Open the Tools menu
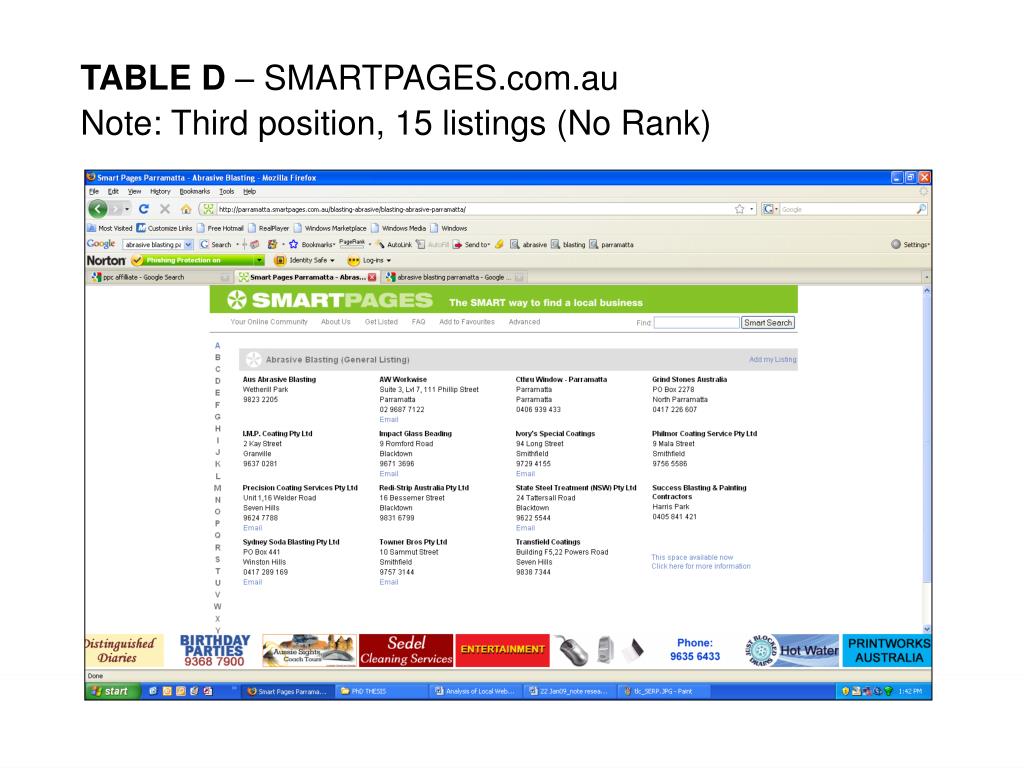 point(227,191)
